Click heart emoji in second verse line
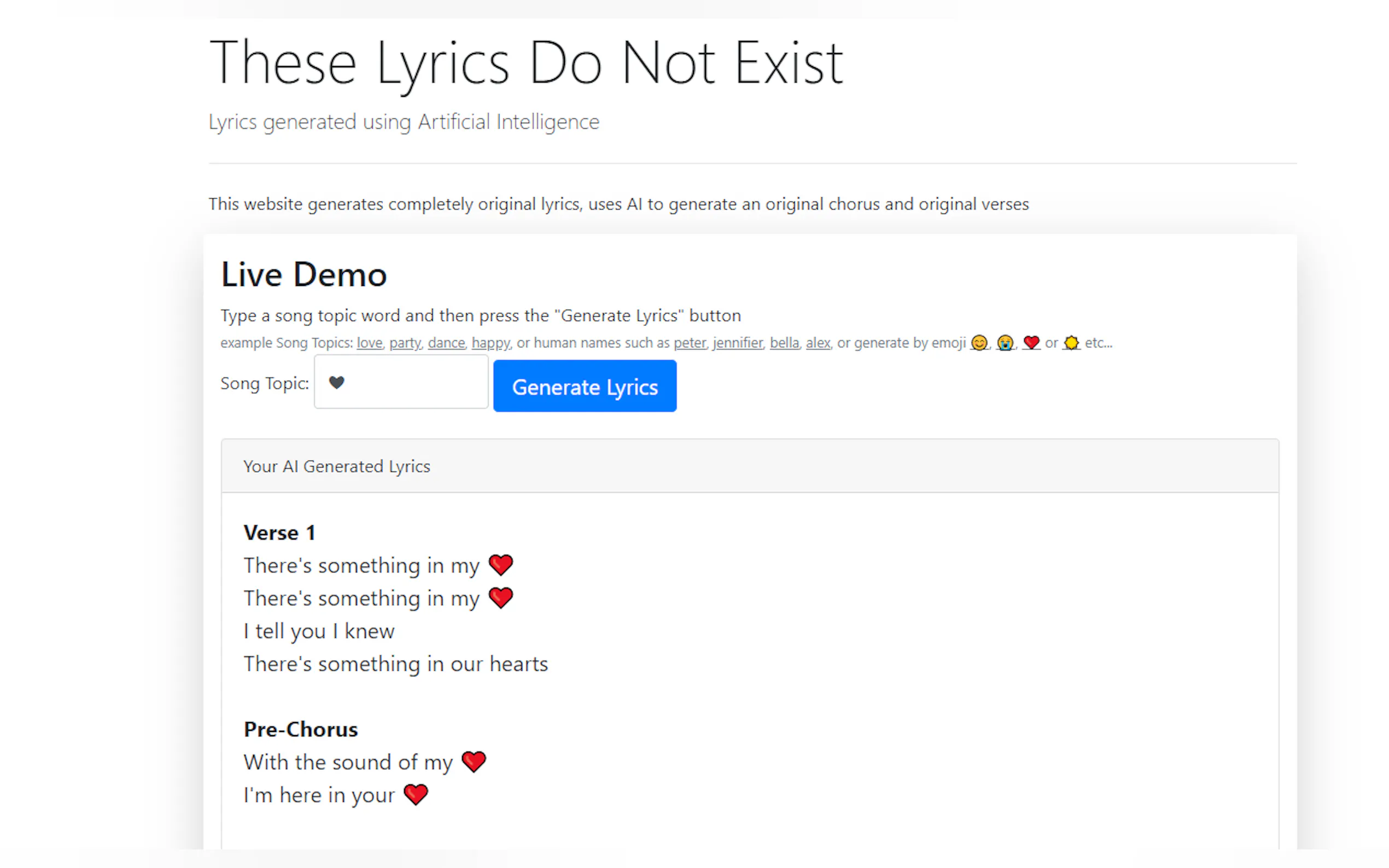The width and height of the screenshot is (1389, 868). point(501,598)
